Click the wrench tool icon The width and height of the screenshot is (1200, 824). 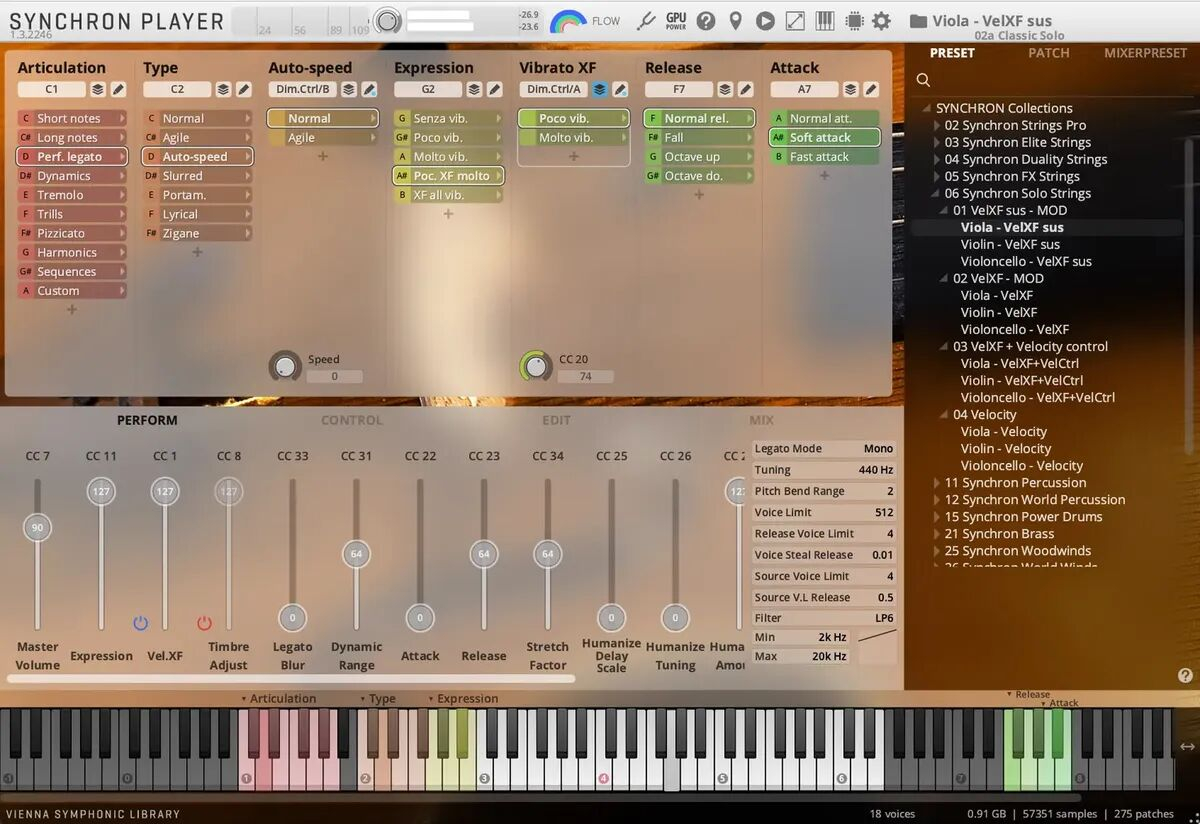pyautogui.click(x=646, y=20)
